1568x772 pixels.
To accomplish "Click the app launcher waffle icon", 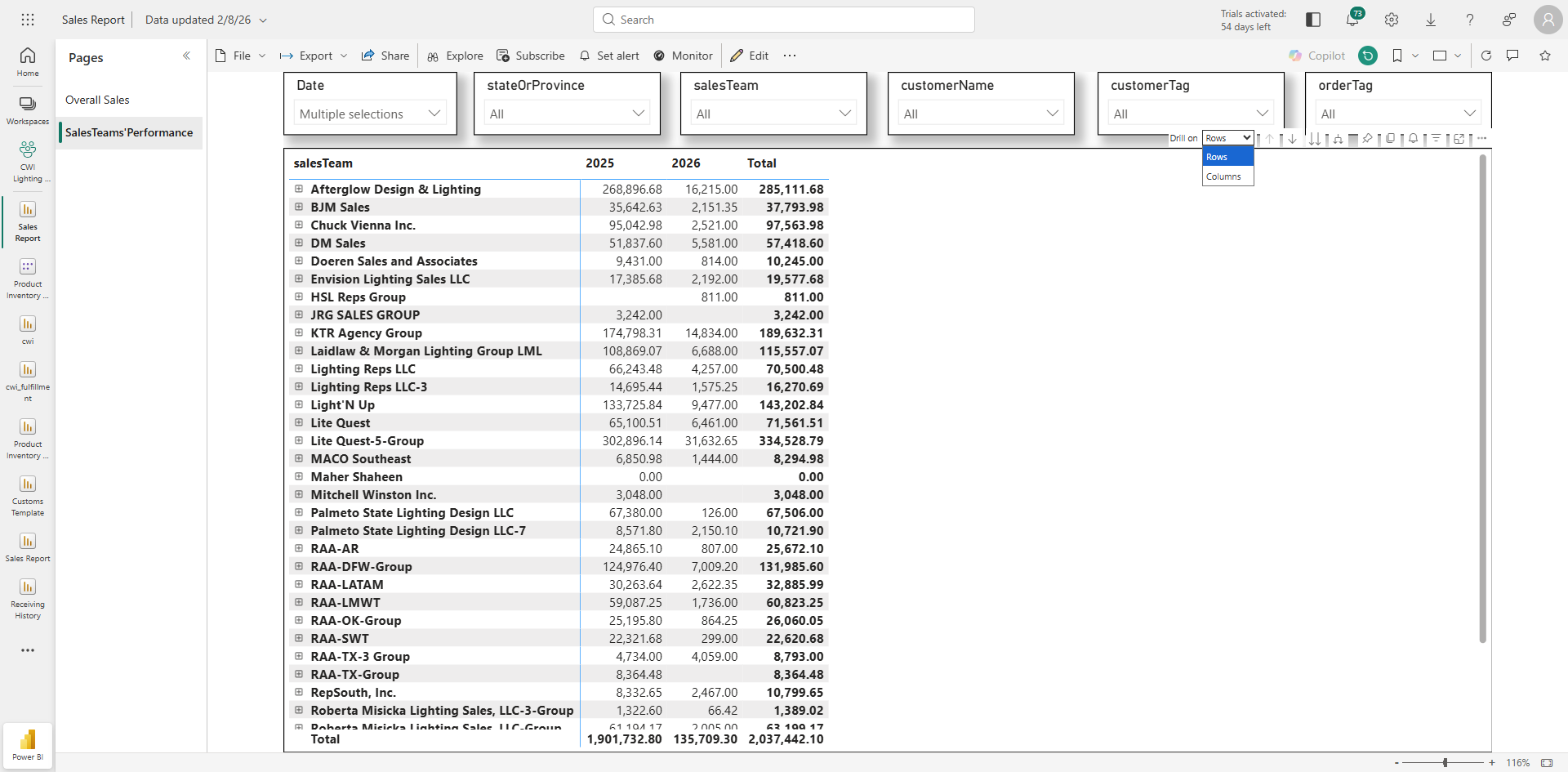I will (28, 20).
